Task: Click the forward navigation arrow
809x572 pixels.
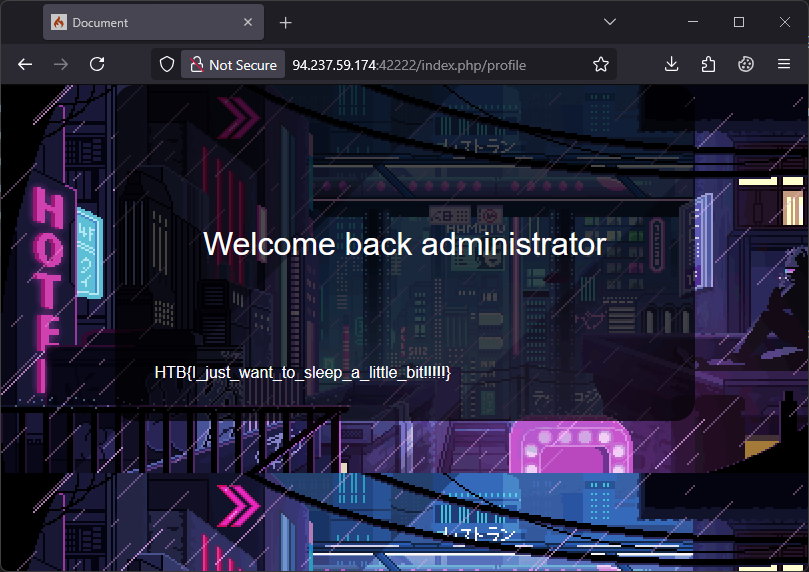Action: click(61, 64)
